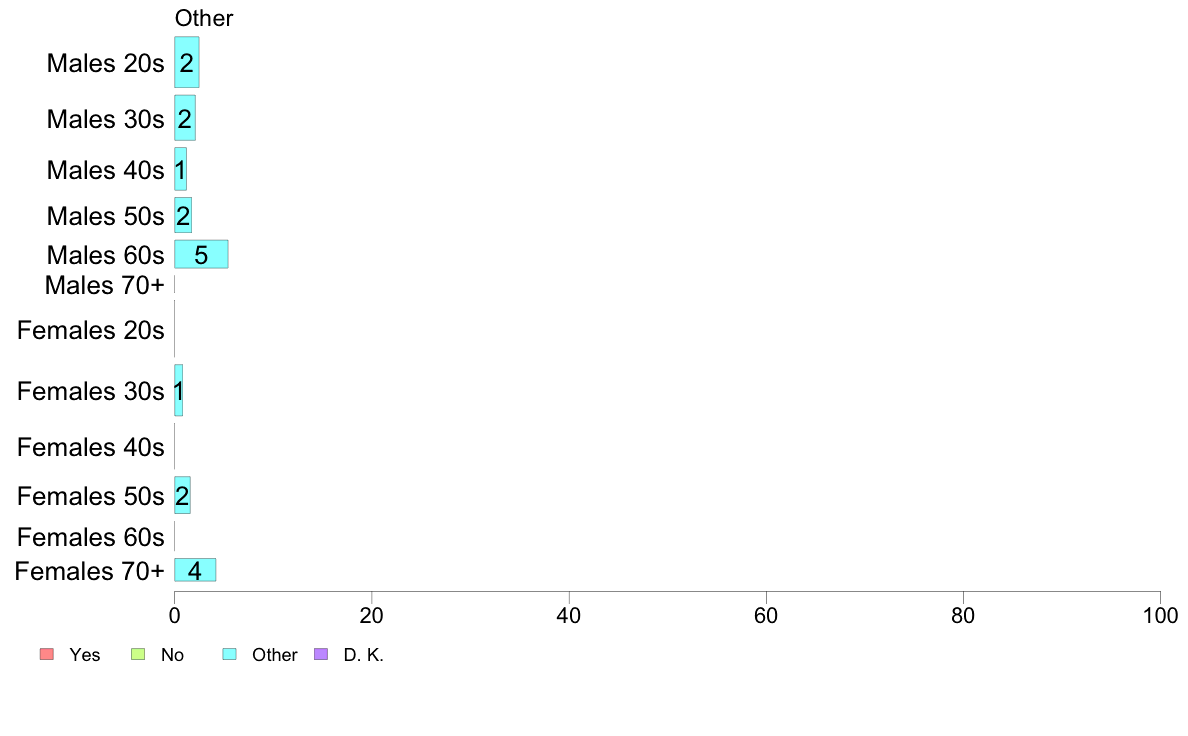Click the Females 30s bar
The height and width of the screenshot is (736, 1188).
pos(178,390)
